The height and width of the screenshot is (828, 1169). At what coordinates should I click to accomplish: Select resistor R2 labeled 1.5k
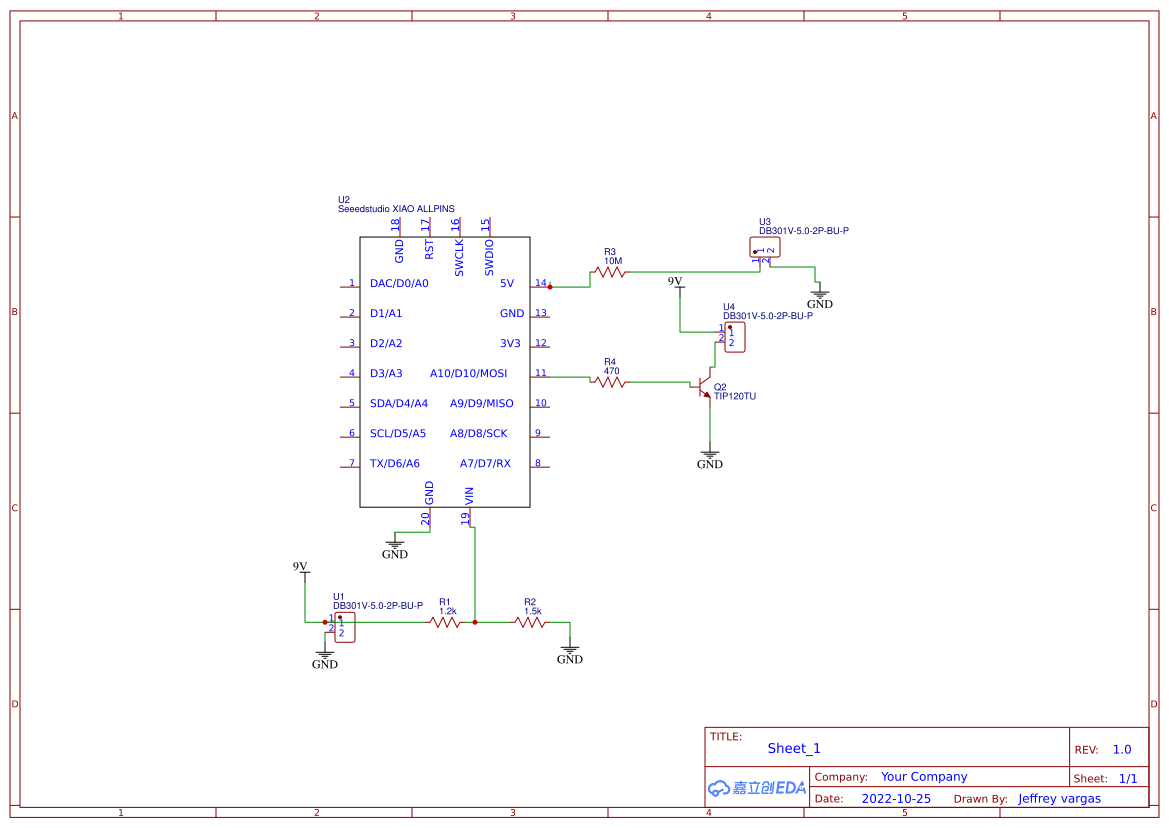tap(530, 622)
